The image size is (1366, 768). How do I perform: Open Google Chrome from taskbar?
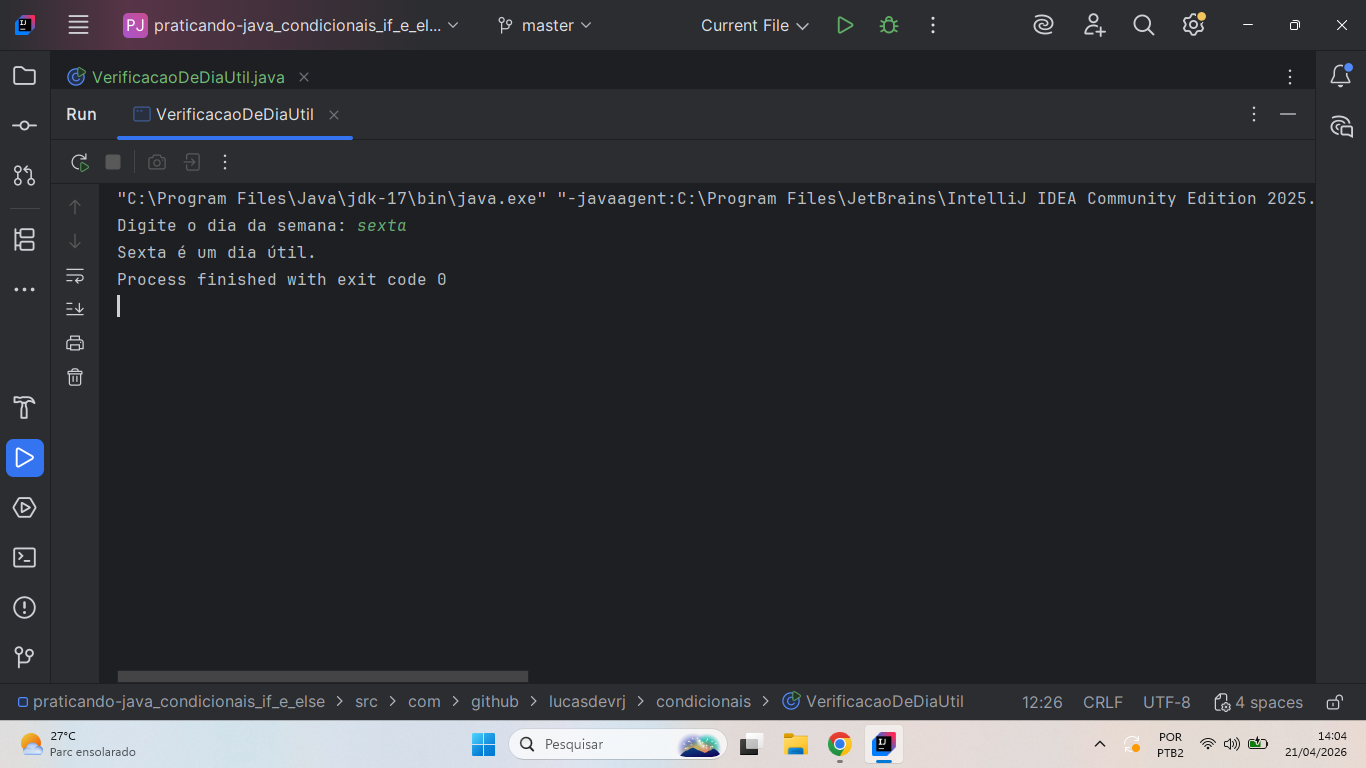[839, 744]
